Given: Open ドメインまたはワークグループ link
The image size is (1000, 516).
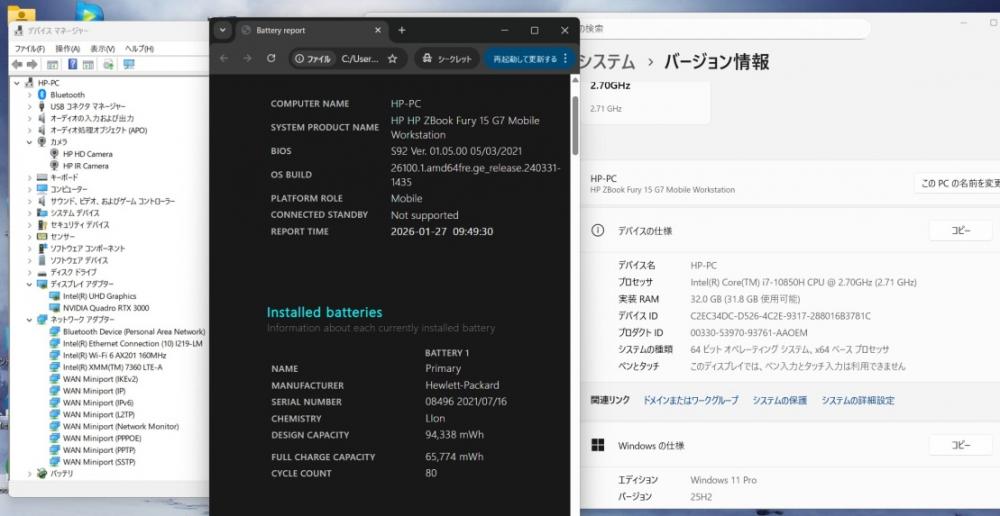Looking at the screenshot, I should [690, 400].
